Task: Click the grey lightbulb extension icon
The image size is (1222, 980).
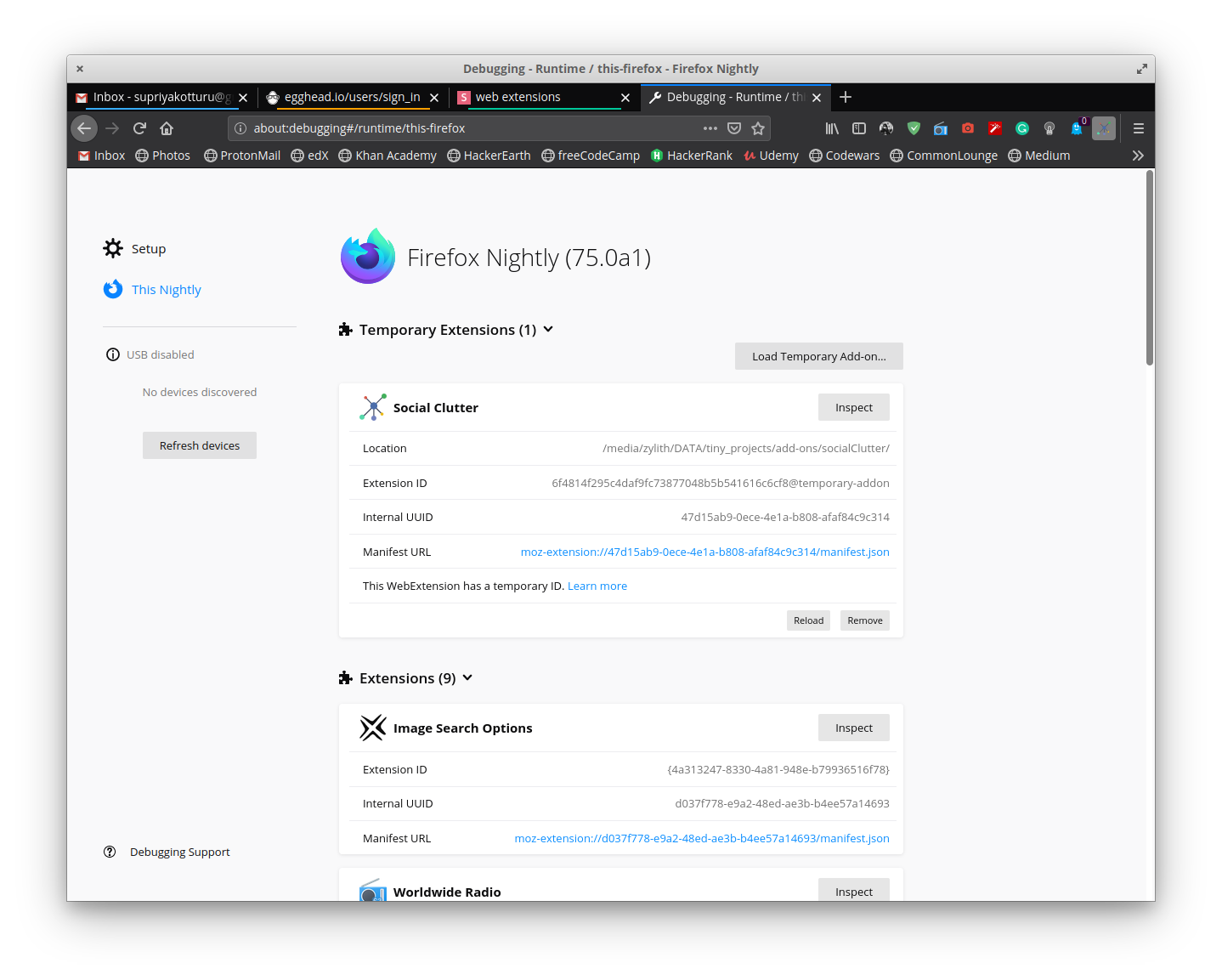Action: coord(1049,128)
